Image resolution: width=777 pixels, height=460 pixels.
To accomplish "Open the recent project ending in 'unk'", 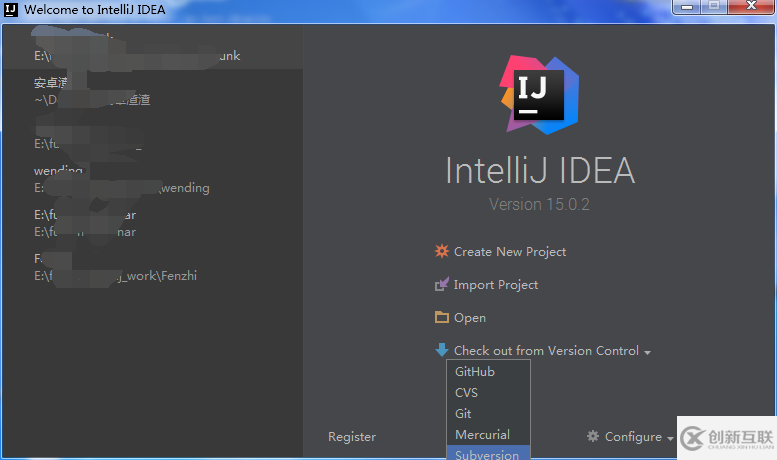I will coord(153,47).
